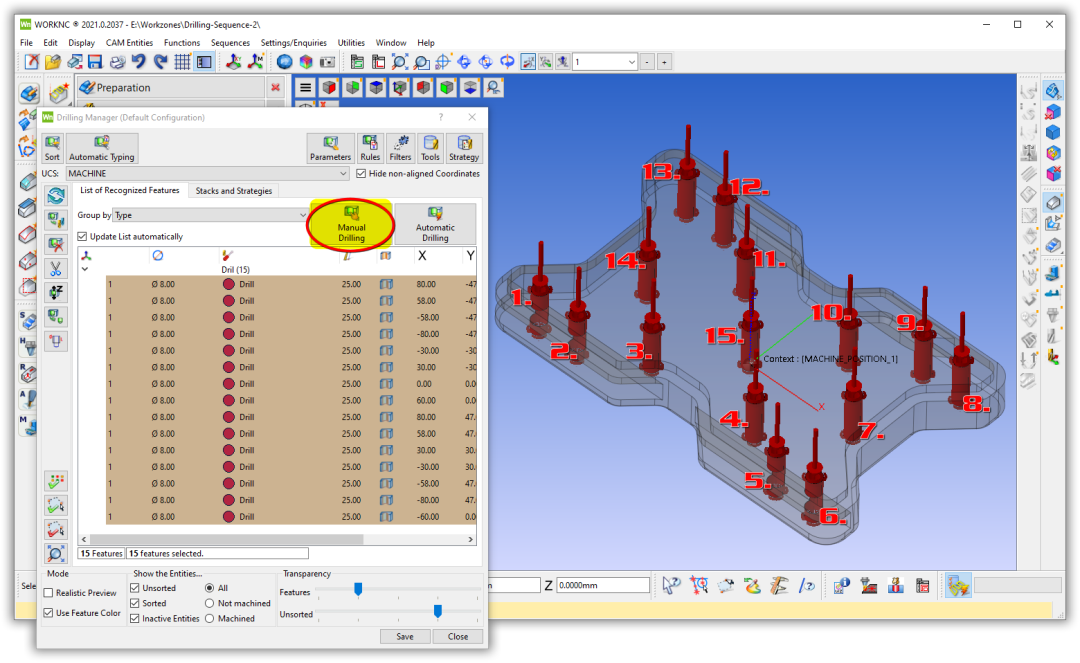Open the Settings/Enquiries menu

click(293, 43)
